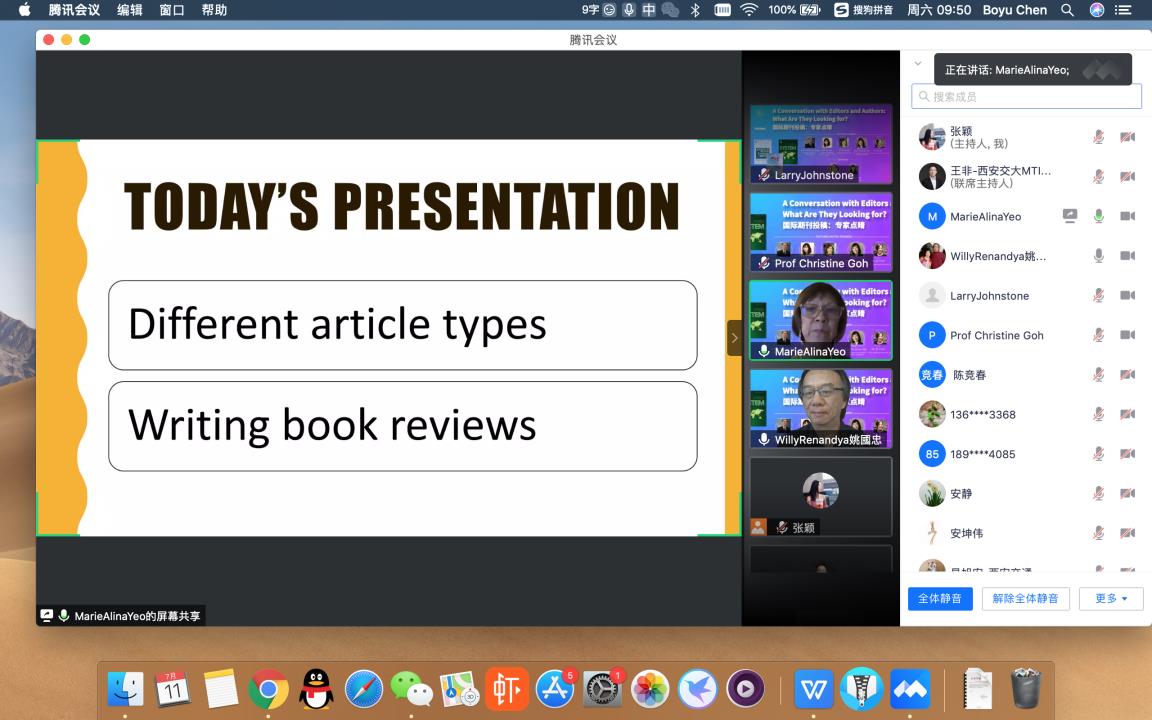This screenshot has width=1152, height=720.
Task: Click 张颖's avatar in member list
Action: 932,137
